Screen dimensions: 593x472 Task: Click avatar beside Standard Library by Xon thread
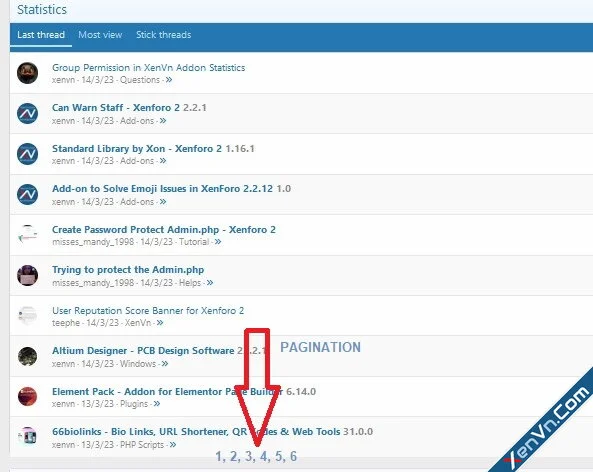[28, 154]
